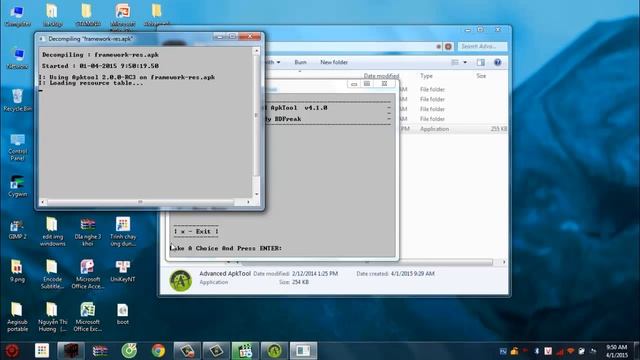Toggle the Explorer preview pane button

tap(481, 62)
